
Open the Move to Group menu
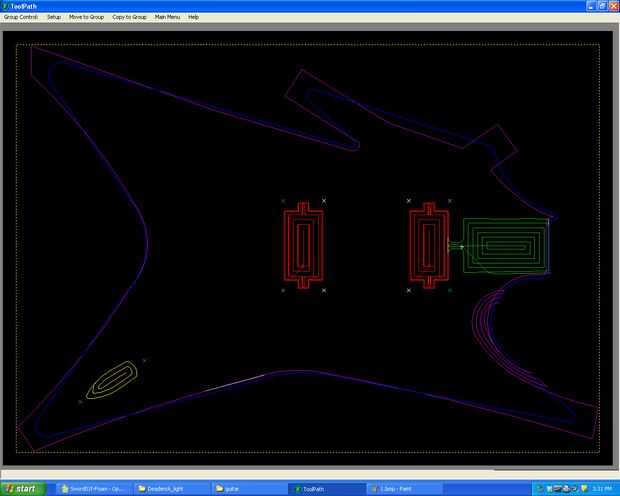pos(87,17)
